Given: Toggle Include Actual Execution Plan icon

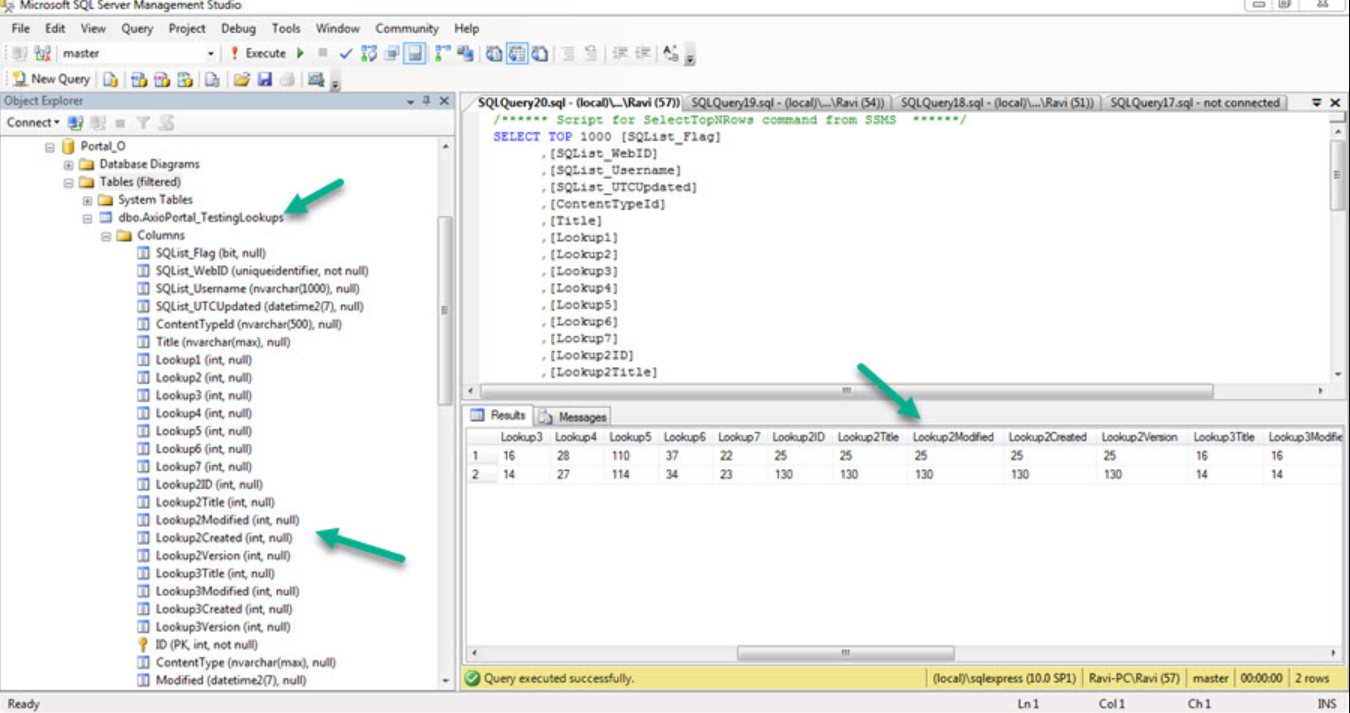Looking at the screenshot, I should pyautogui.click(x=443, y=53).
